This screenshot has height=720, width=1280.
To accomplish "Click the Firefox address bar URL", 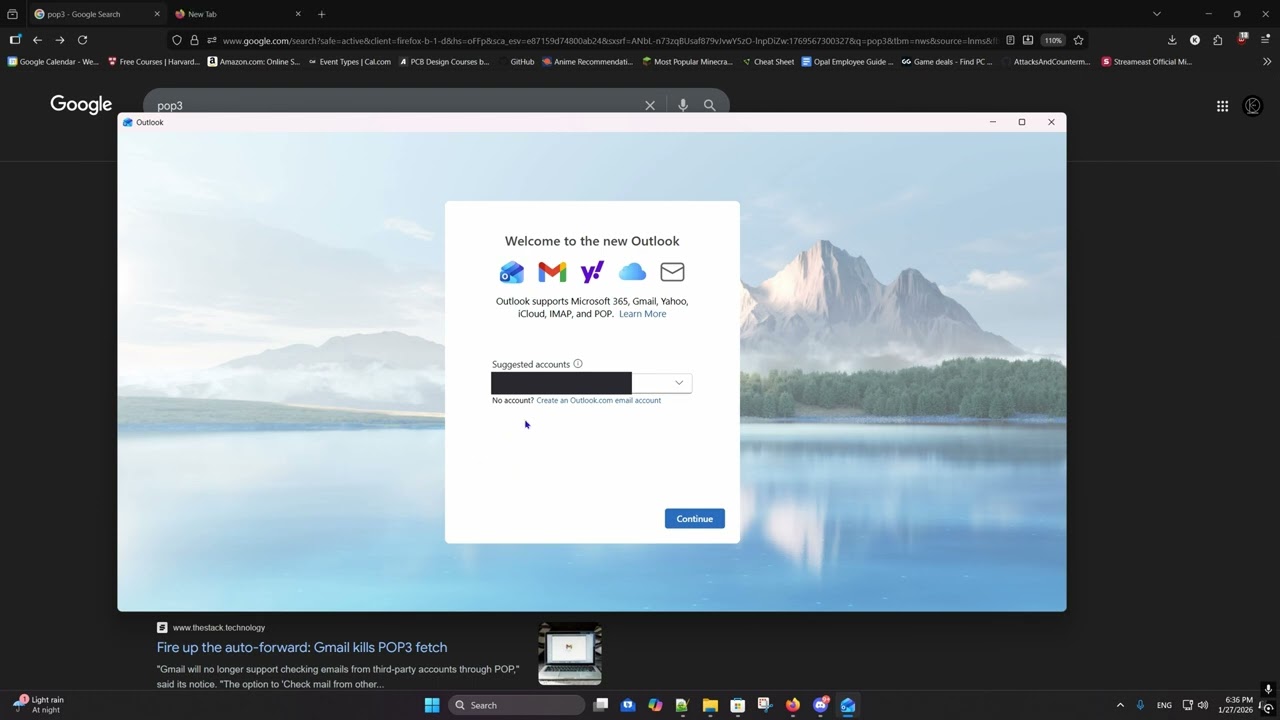I will tap(609, 41).
